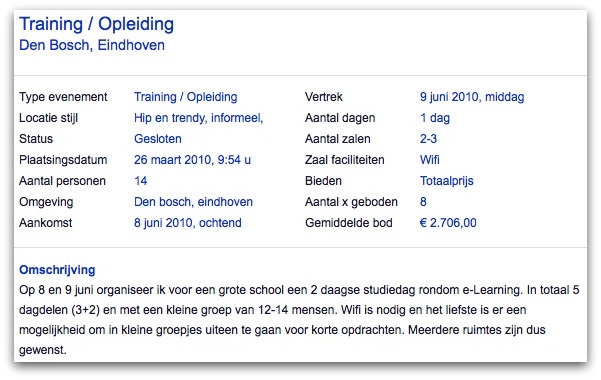
Task: Click the average bid € 2.706,00
Action: [x=448, y=223]
